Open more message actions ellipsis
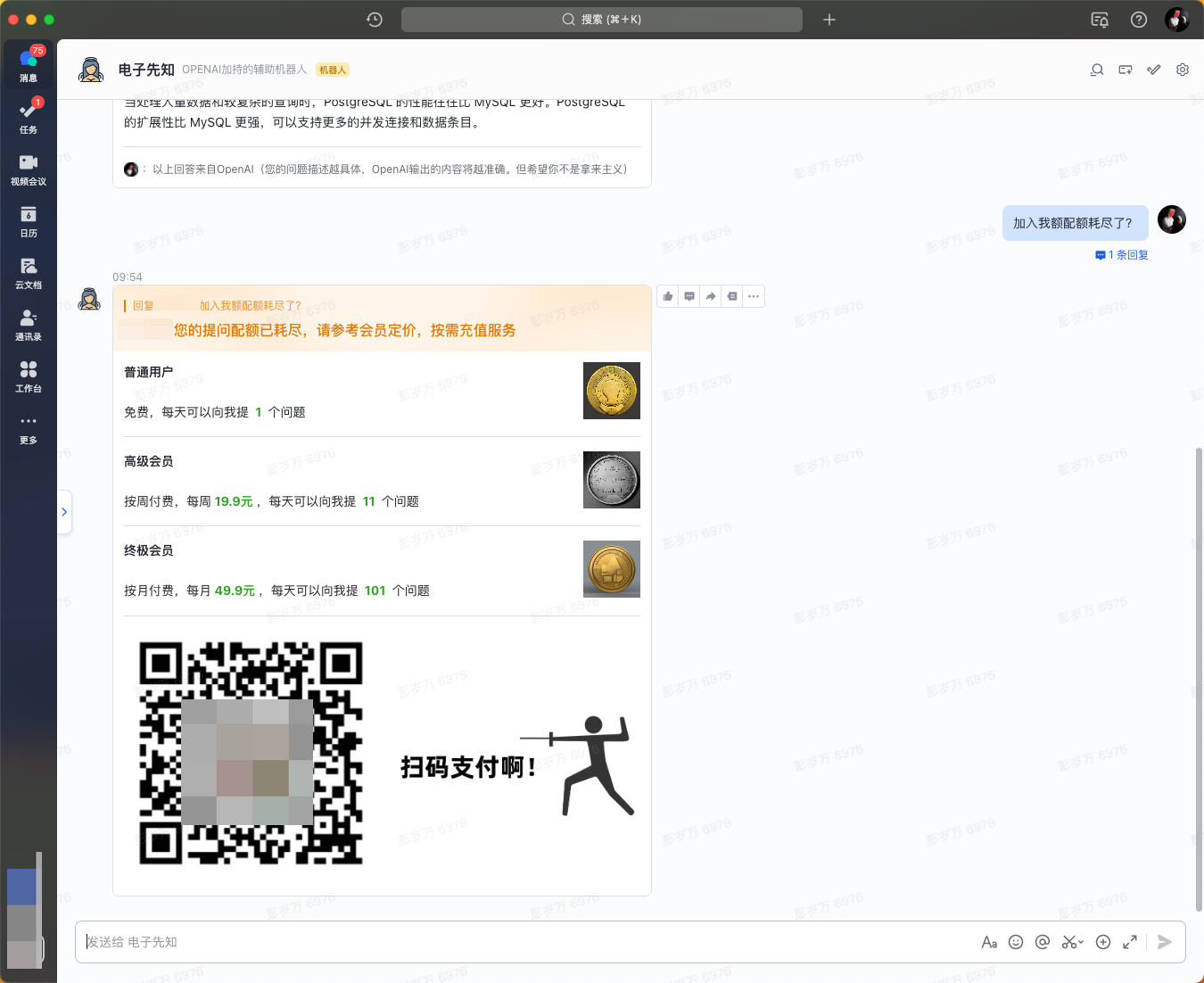This screenshot has width=1204, height=983. point(754,296)
